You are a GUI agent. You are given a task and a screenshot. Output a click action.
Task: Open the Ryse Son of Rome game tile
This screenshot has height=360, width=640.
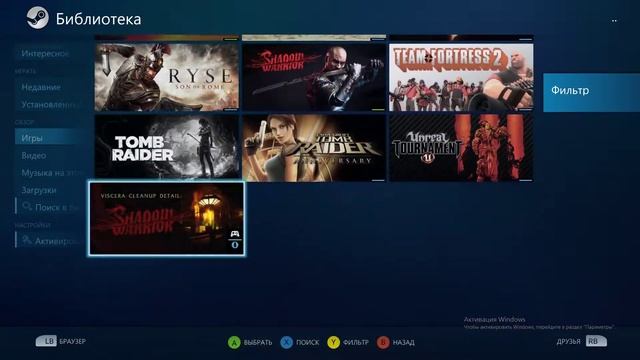(167, 77)
